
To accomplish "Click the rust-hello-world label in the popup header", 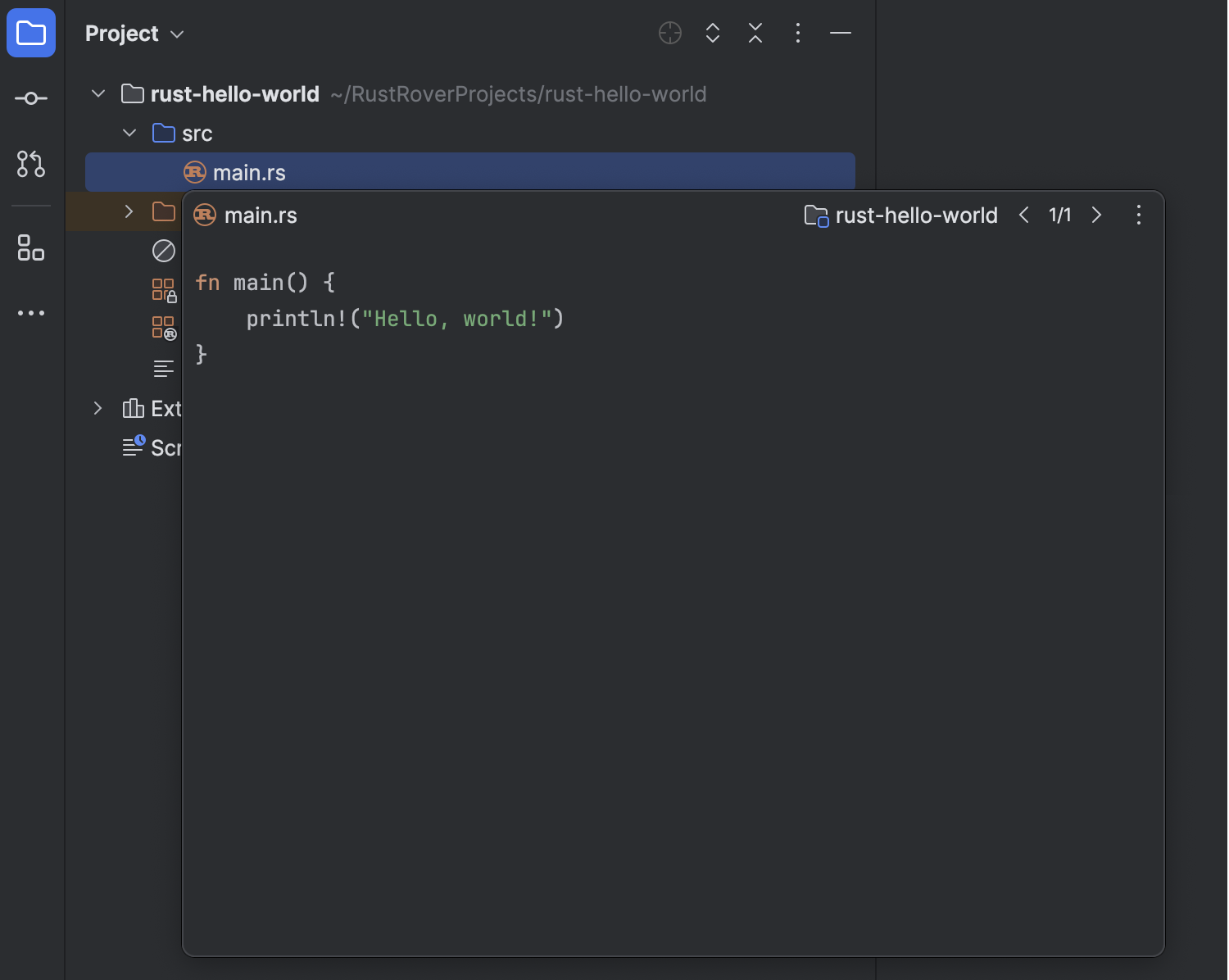I will 916,215.
